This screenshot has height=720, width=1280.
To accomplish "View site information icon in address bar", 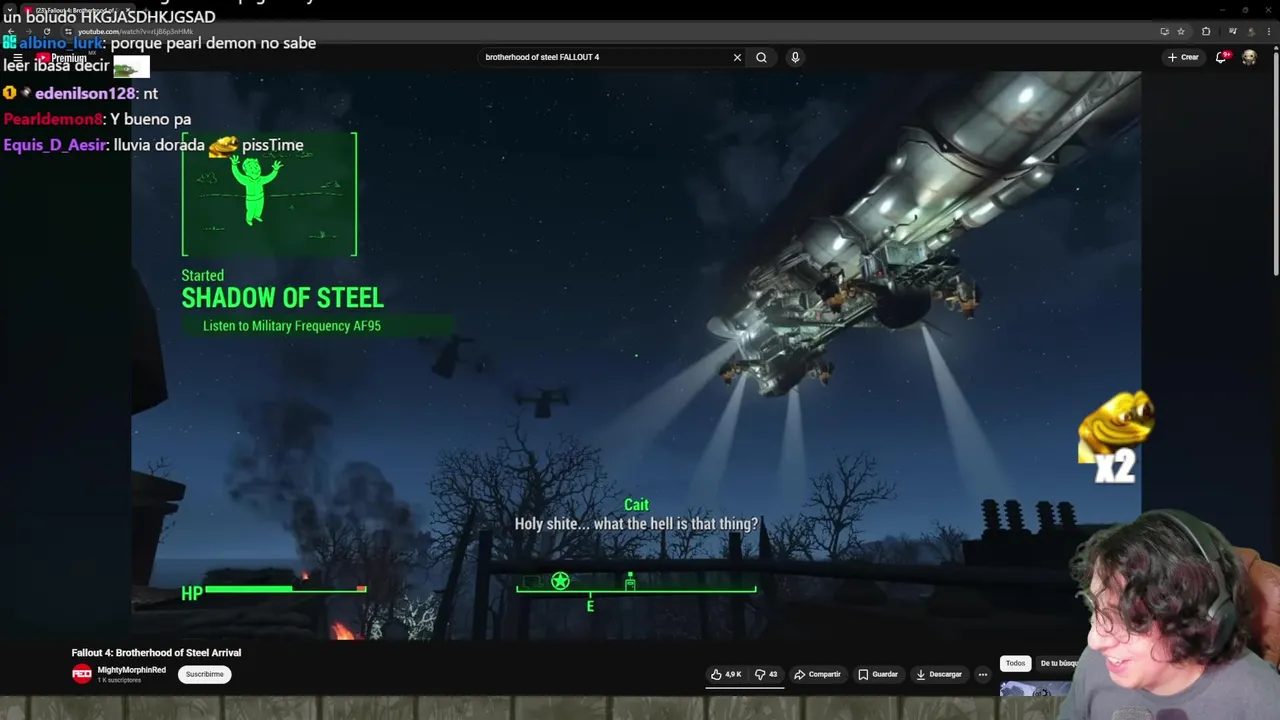I will pyautogui.click(x=68, y=31).
